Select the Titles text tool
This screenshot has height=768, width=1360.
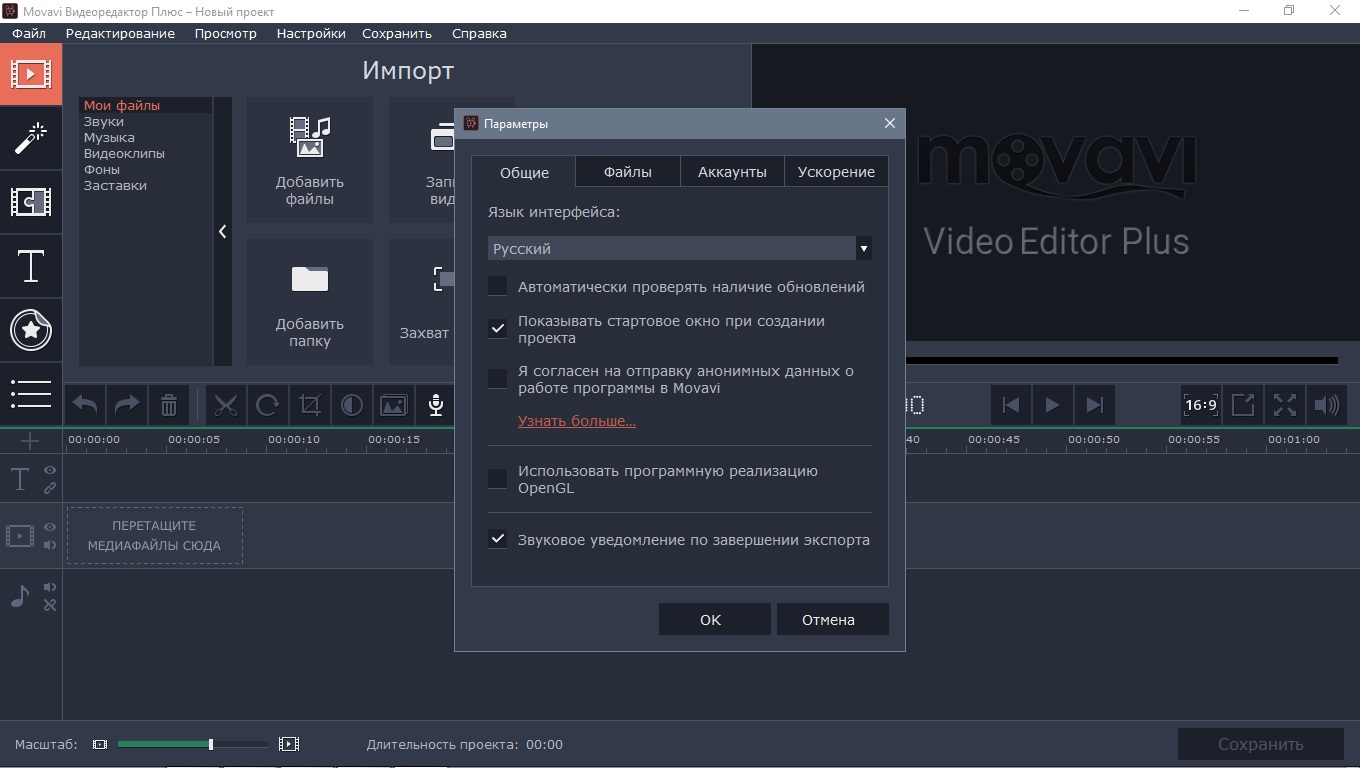pyautogui.click(x=30, y=267)
